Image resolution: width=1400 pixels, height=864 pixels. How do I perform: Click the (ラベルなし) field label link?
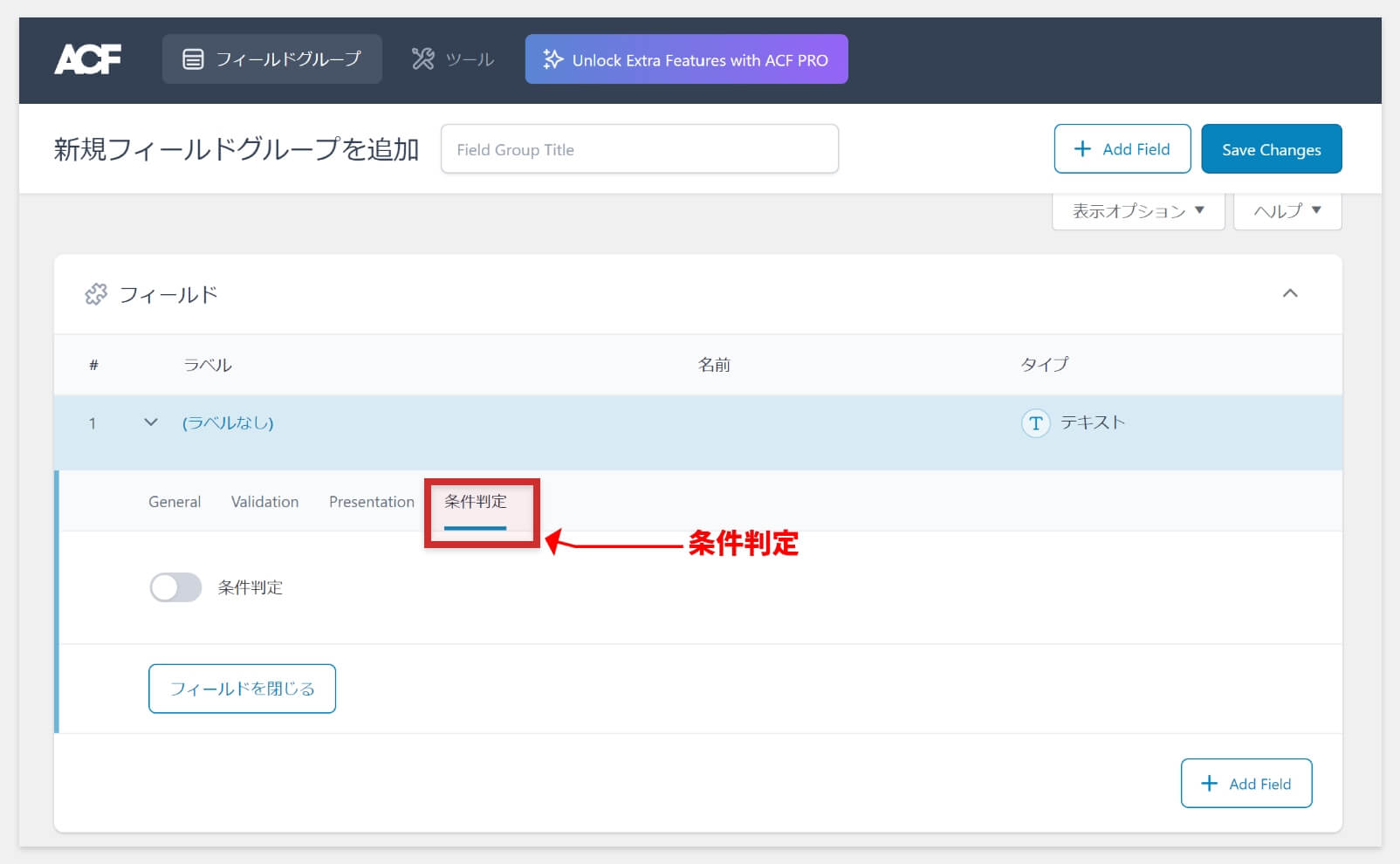(x=228, y=423)
